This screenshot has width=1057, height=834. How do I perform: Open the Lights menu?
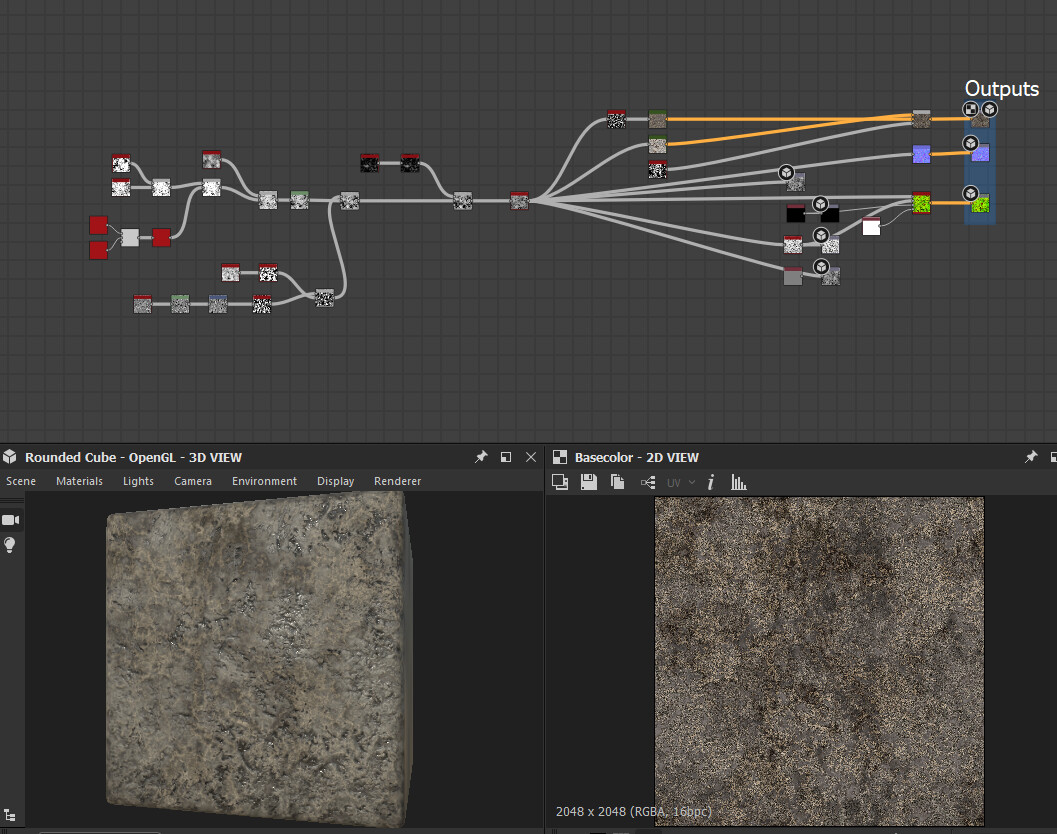(138, 481)
